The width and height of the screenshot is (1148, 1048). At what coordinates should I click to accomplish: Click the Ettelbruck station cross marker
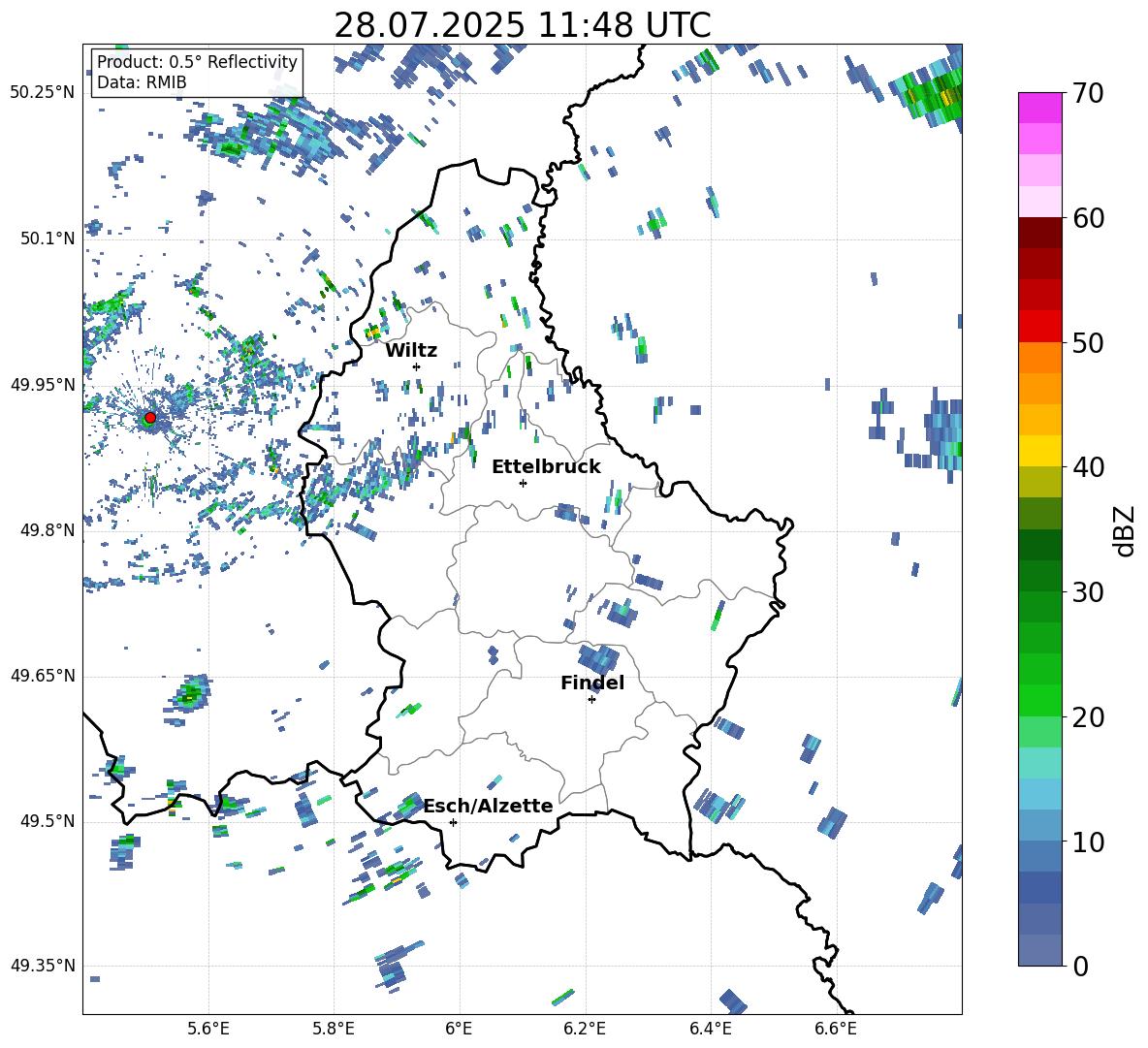523,483
